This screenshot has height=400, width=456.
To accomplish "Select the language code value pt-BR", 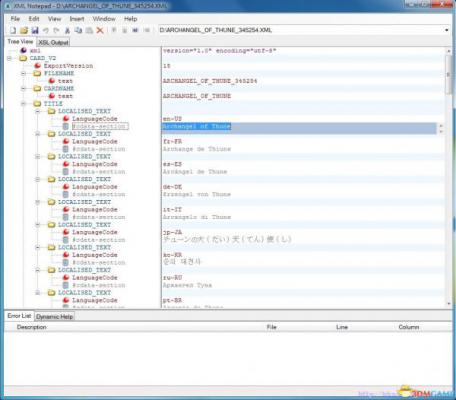I will (172, 300).
